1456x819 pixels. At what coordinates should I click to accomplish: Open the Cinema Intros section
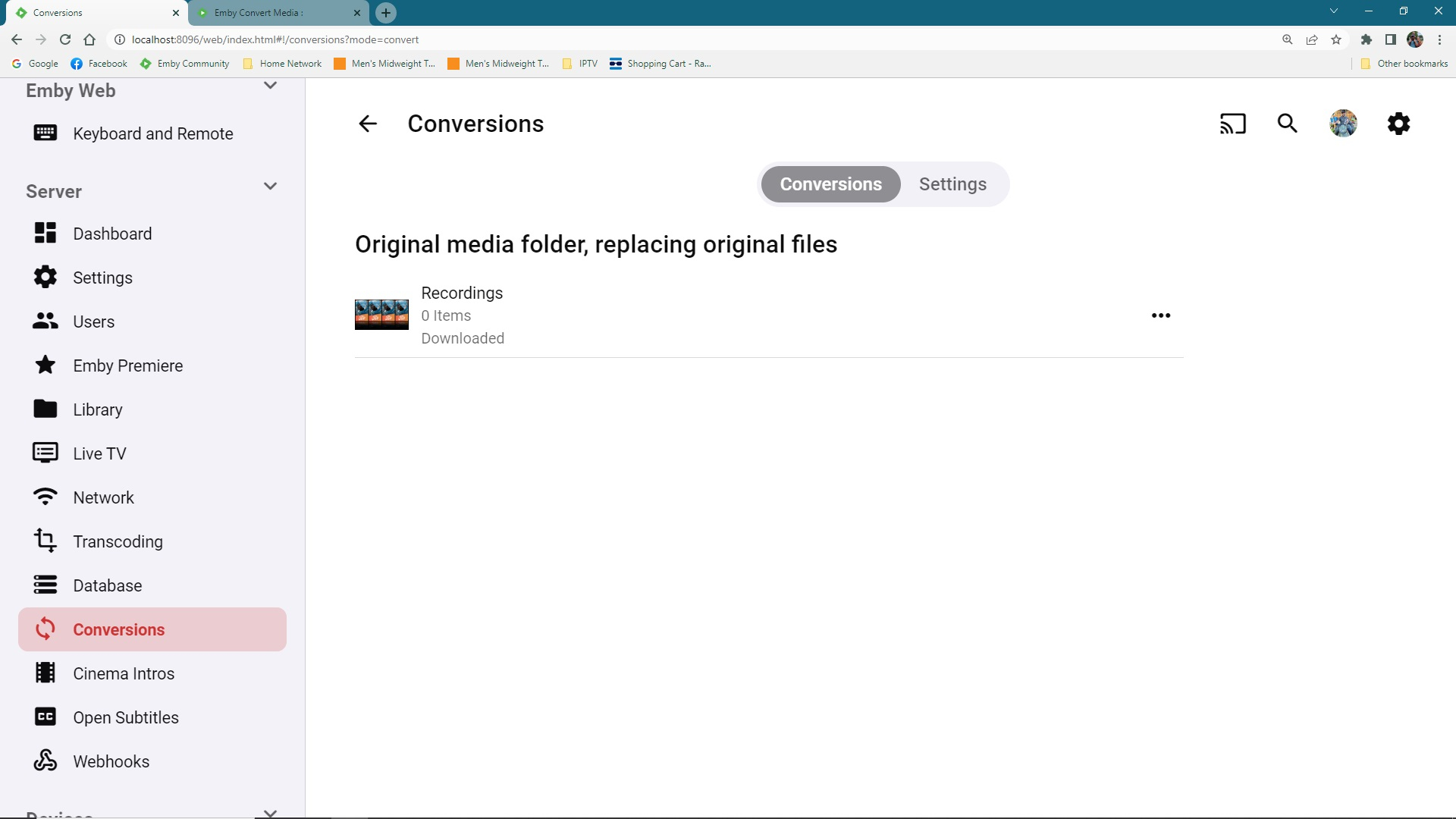pos(123,673)
